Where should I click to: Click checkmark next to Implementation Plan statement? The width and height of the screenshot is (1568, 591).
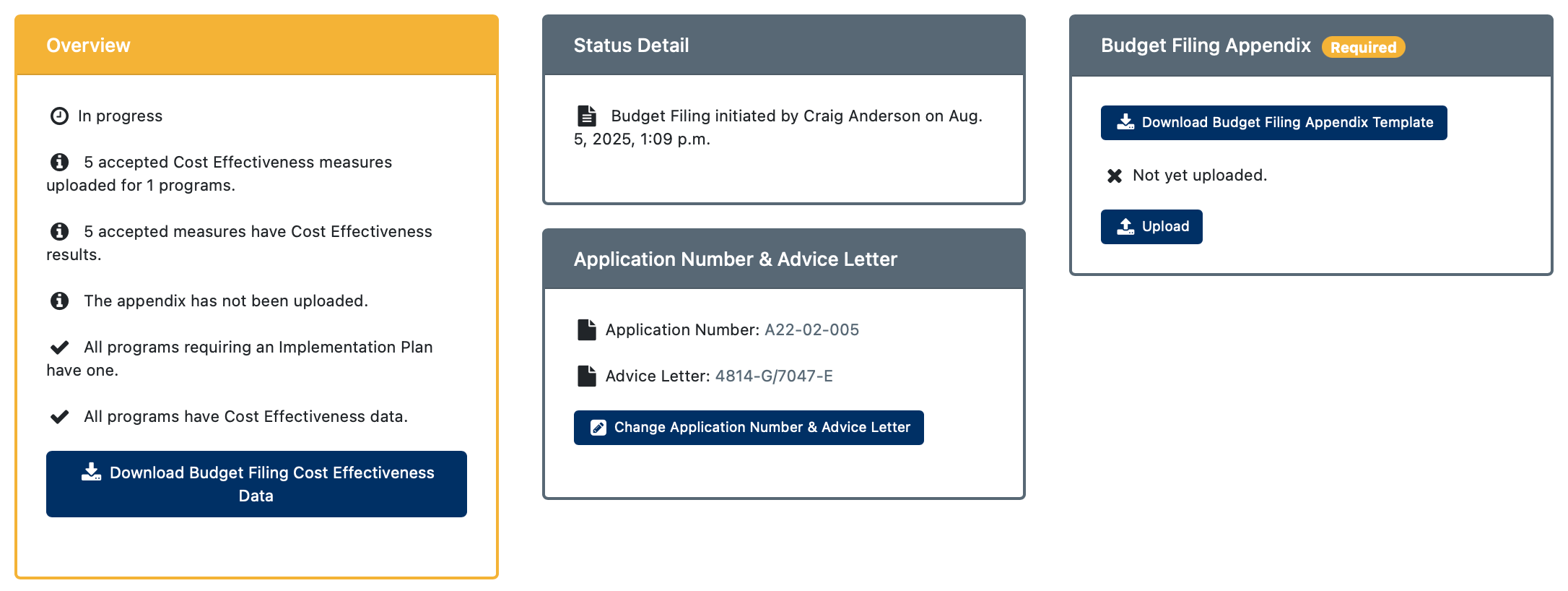point(59,348)
